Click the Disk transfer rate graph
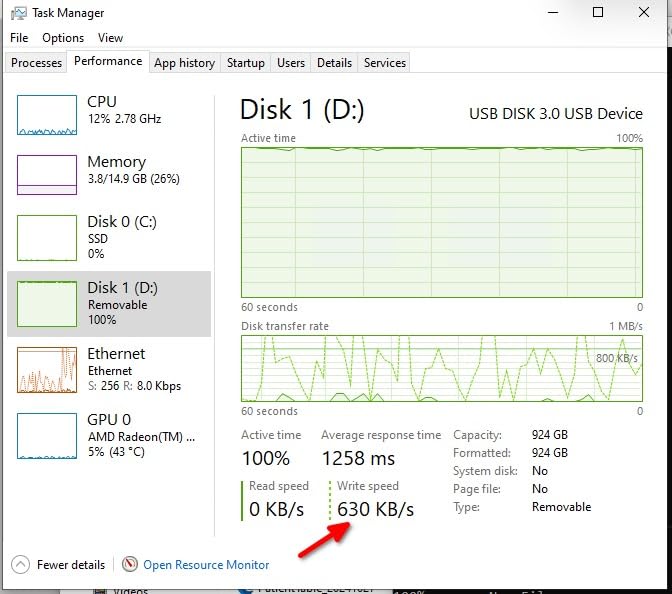This screenshot has height=594, width=672. 442,369
